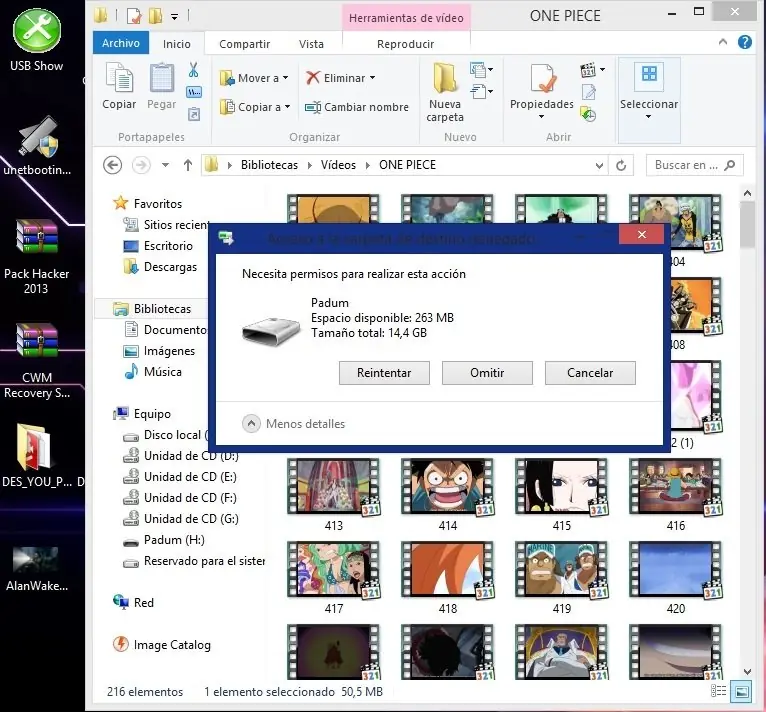This screenshot has width=766, height=712.
Task: Select the AlanWake desktop icon
Action: coord(37,569)
